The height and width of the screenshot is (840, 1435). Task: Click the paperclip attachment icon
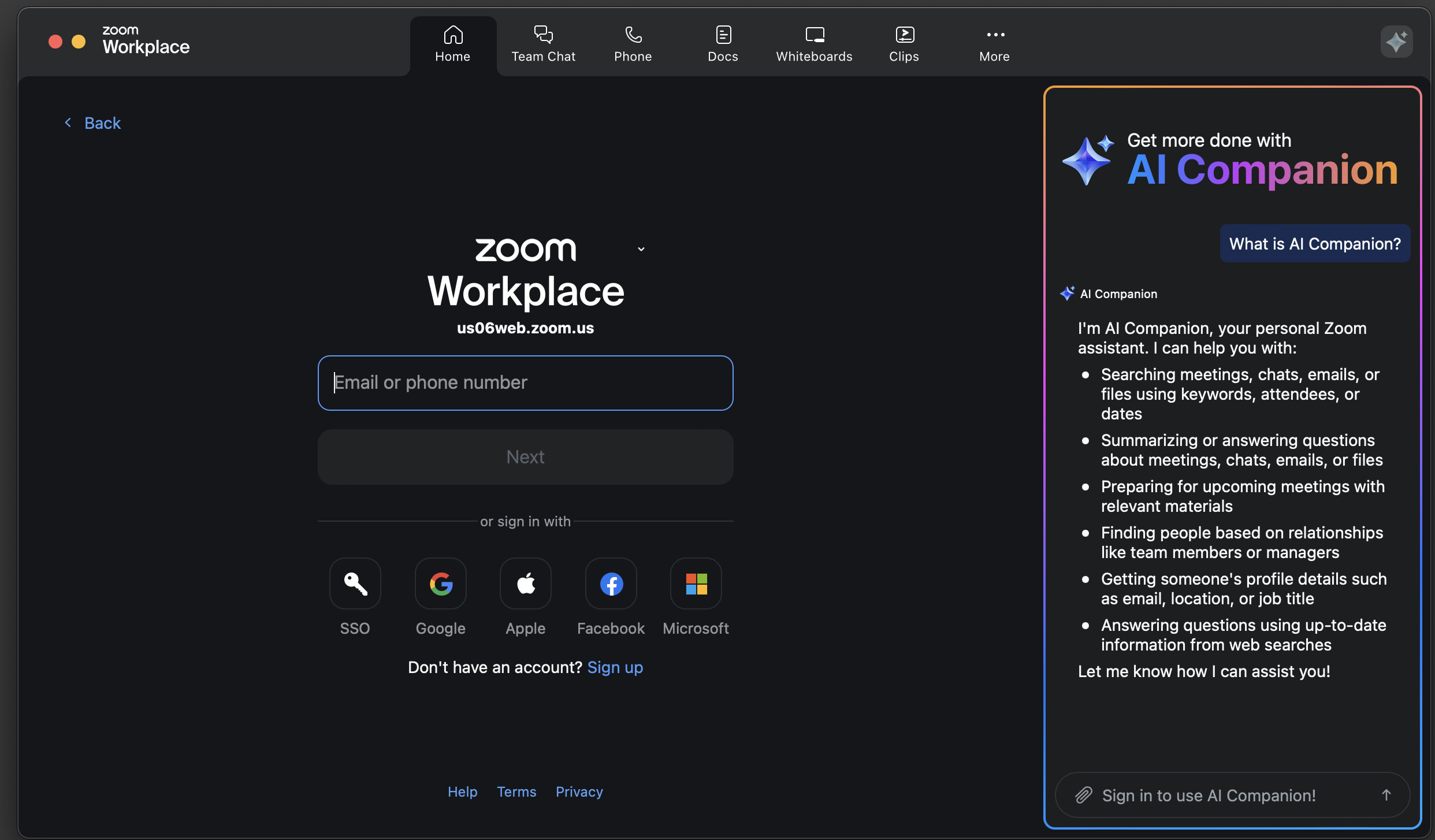(1083, 795)
